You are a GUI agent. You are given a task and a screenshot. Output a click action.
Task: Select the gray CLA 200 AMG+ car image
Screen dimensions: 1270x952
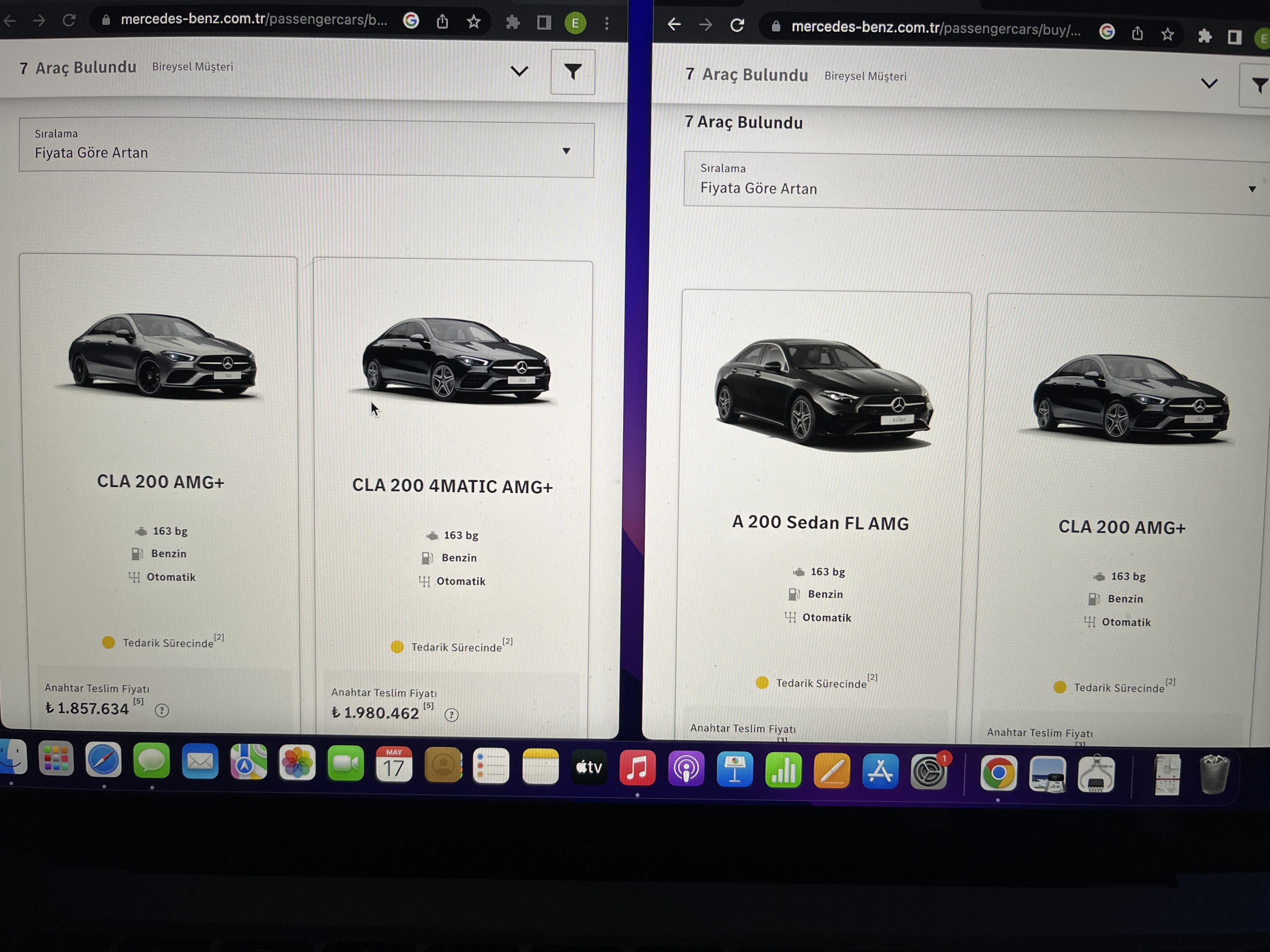(162, 355)
